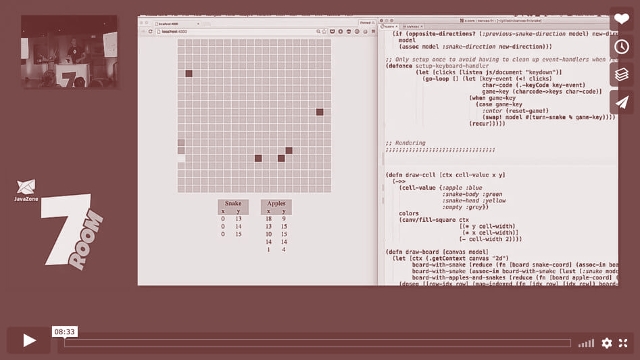Click the JavaZone logo
Image resolution: width=640 pixels, height=360 pixels.
pyautogui.click(x=26, y=190)
